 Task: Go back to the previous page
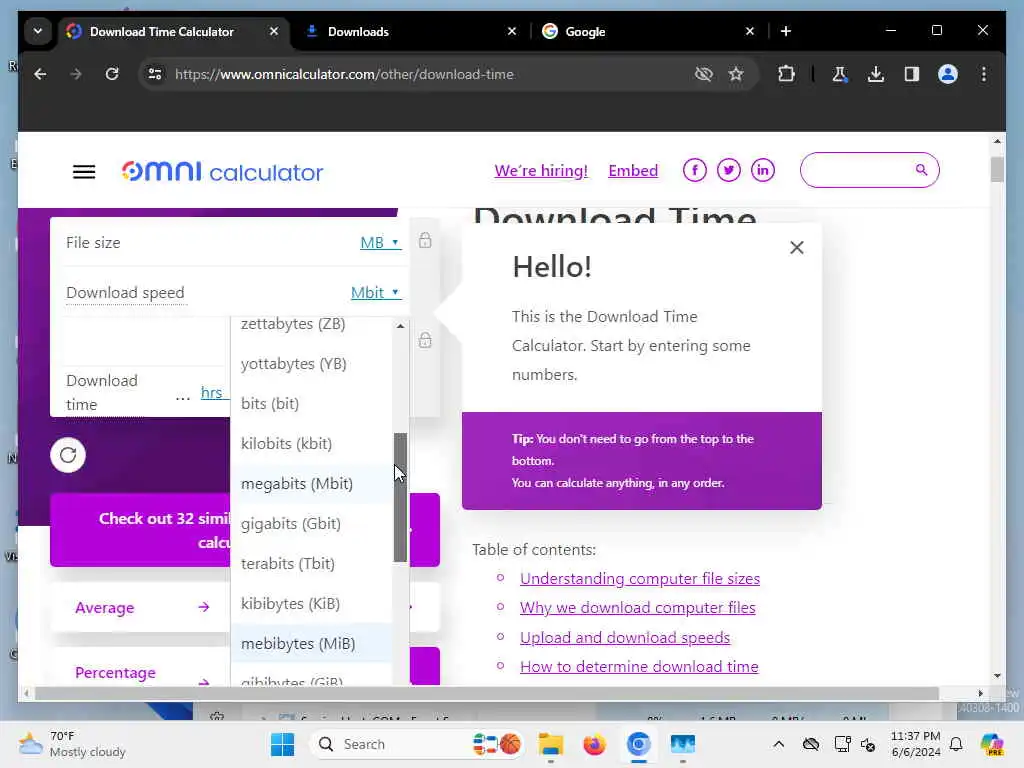pos(40,74)
